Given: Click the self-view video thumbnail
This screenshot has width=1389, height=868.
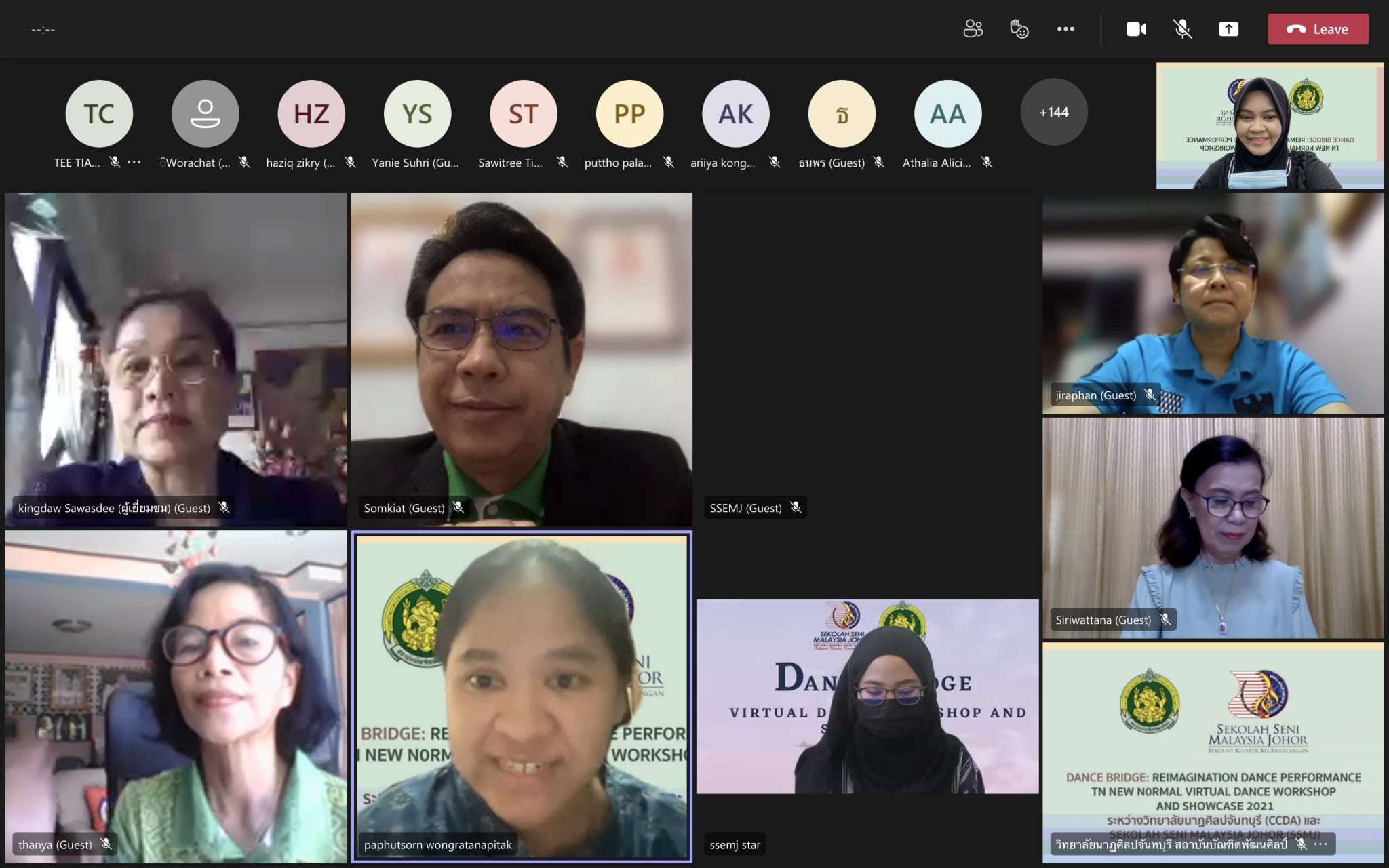Looking at the screenshot, I should tap(1270, 126).
